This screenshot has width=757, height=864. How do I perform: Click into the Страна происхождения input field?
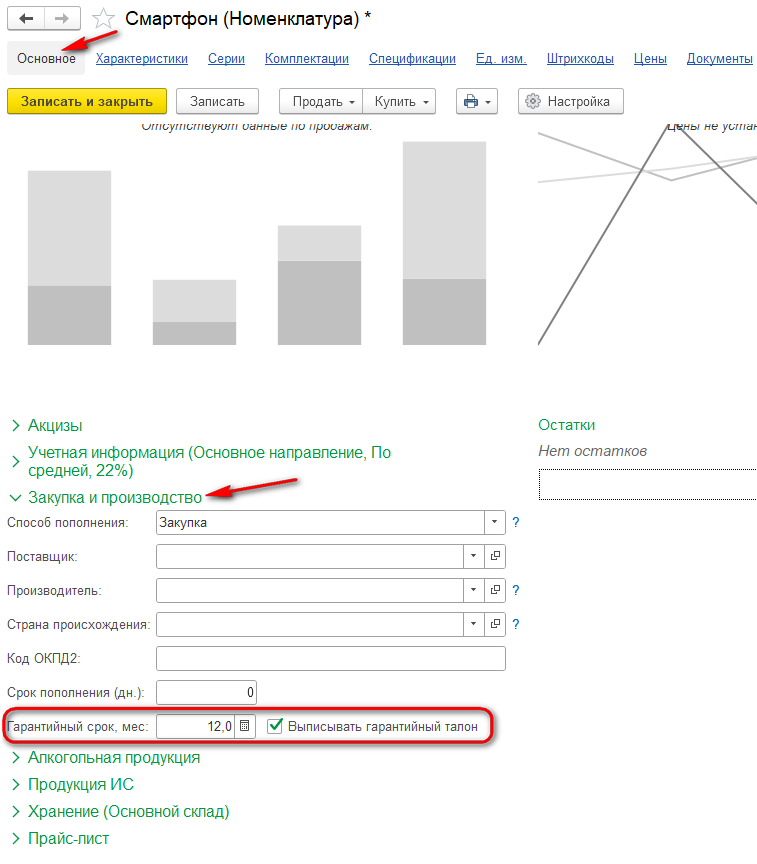pos(310,624)
